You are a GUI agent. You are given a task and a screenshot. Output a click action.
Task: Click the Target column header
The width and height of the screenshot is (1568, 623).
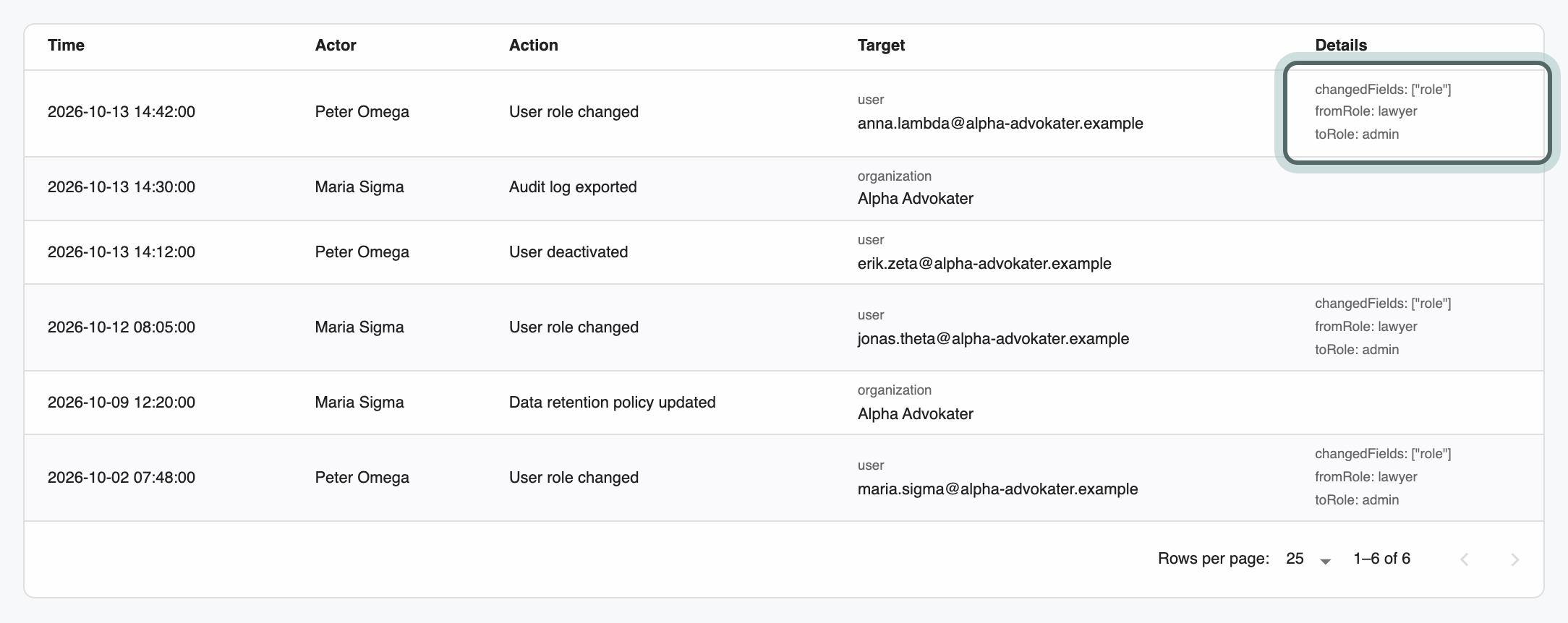pyautogui.click(x=881, y=45)
